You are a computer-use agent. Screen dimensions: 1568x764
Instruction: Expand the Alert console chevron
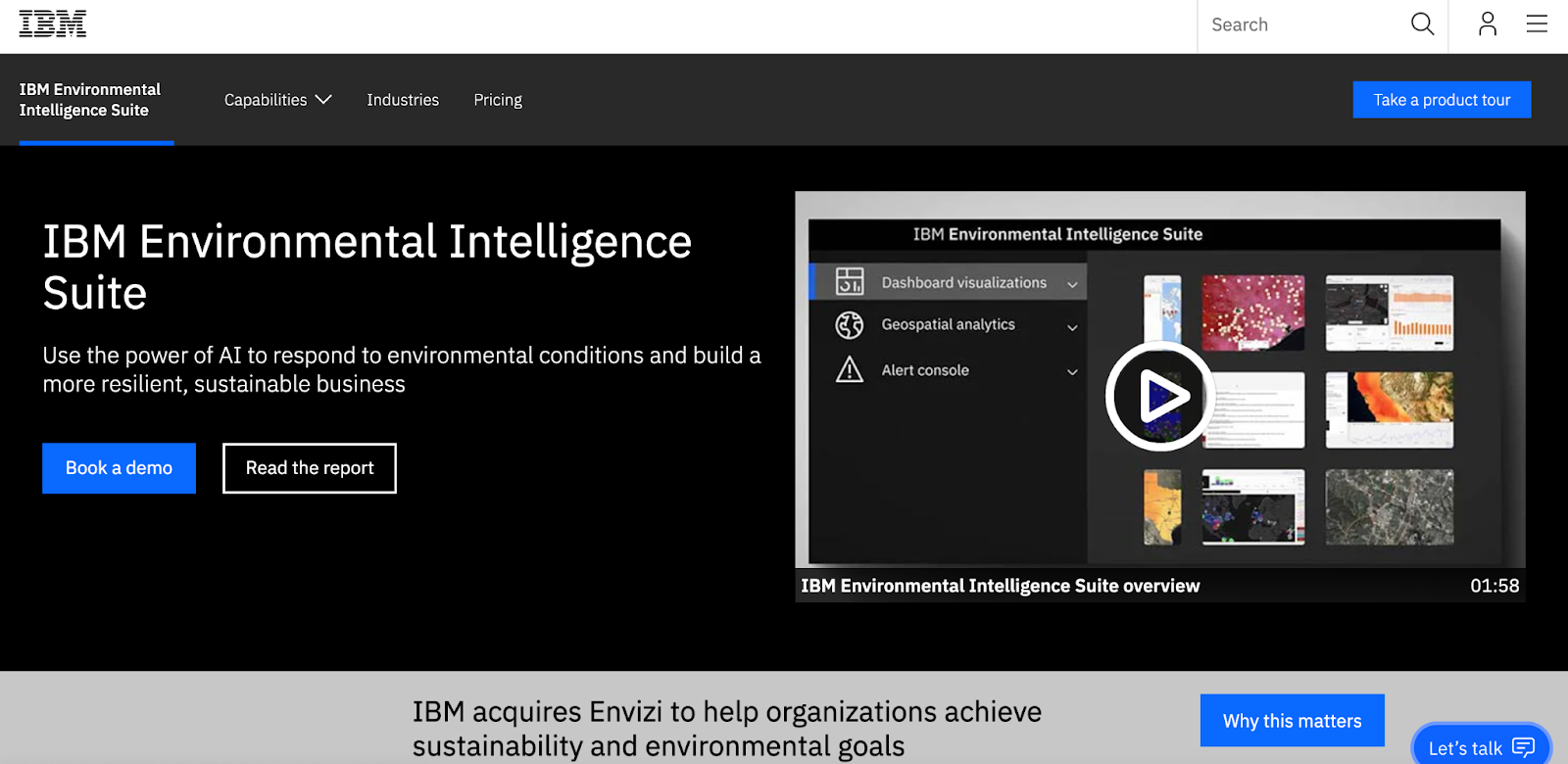pos(1072,372)
